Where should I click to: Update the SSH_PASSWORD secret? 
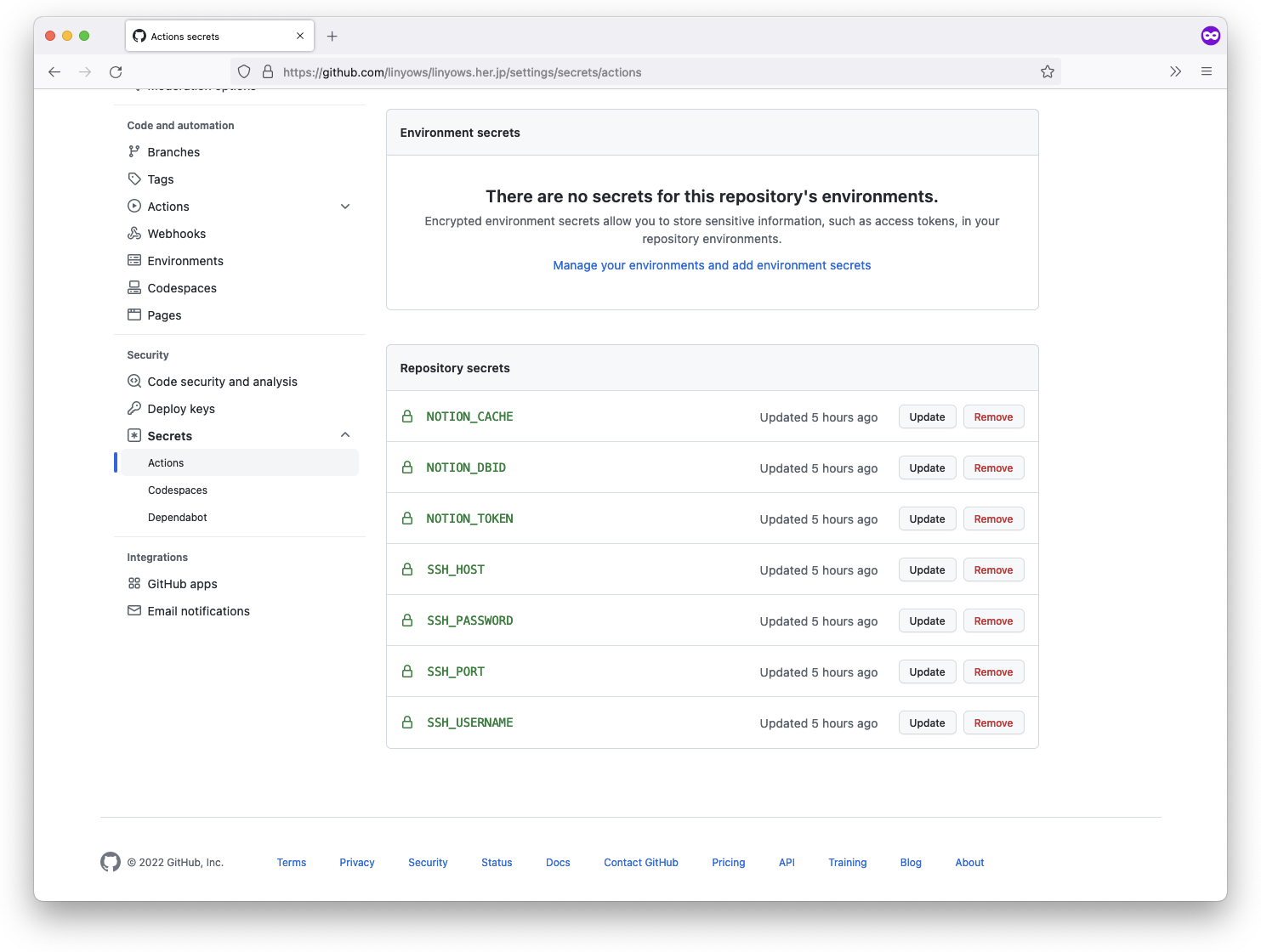tap(927, 620)
